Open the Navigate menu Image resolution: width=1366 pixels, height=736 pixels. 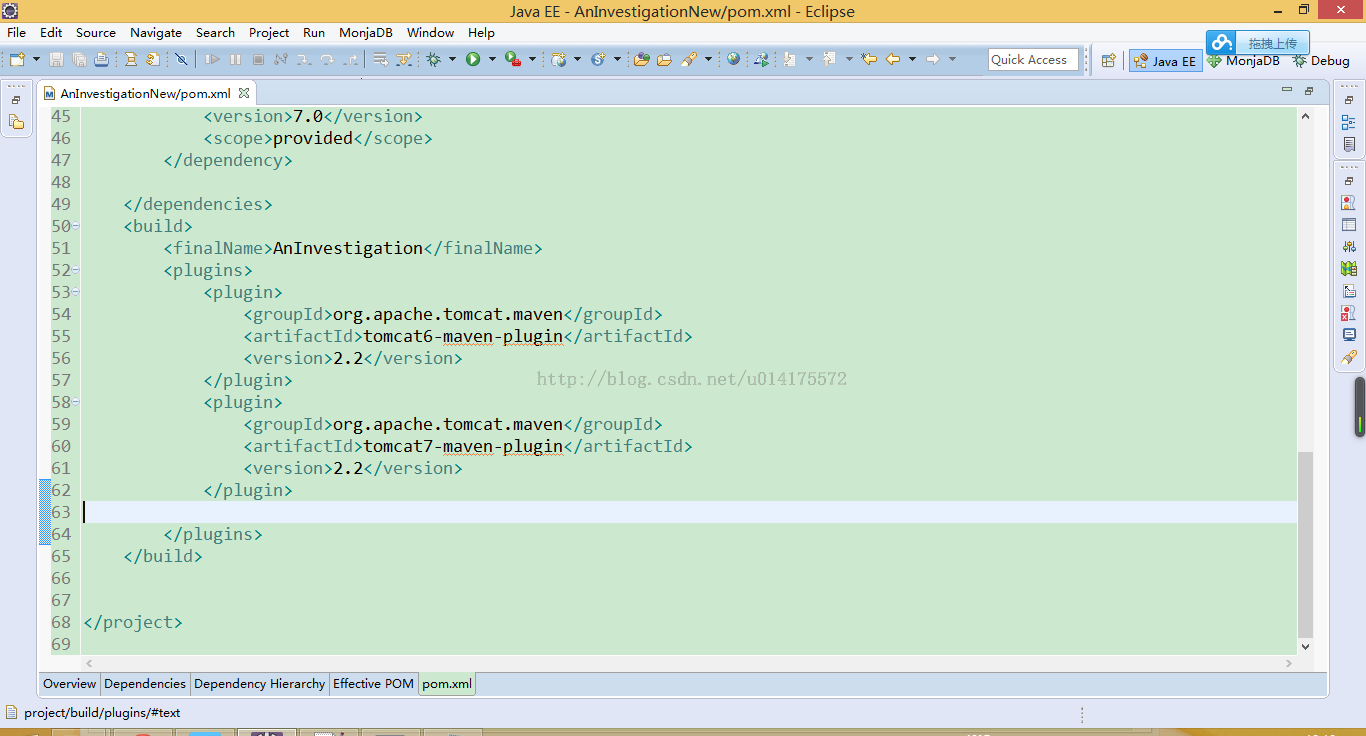point(156,33)
